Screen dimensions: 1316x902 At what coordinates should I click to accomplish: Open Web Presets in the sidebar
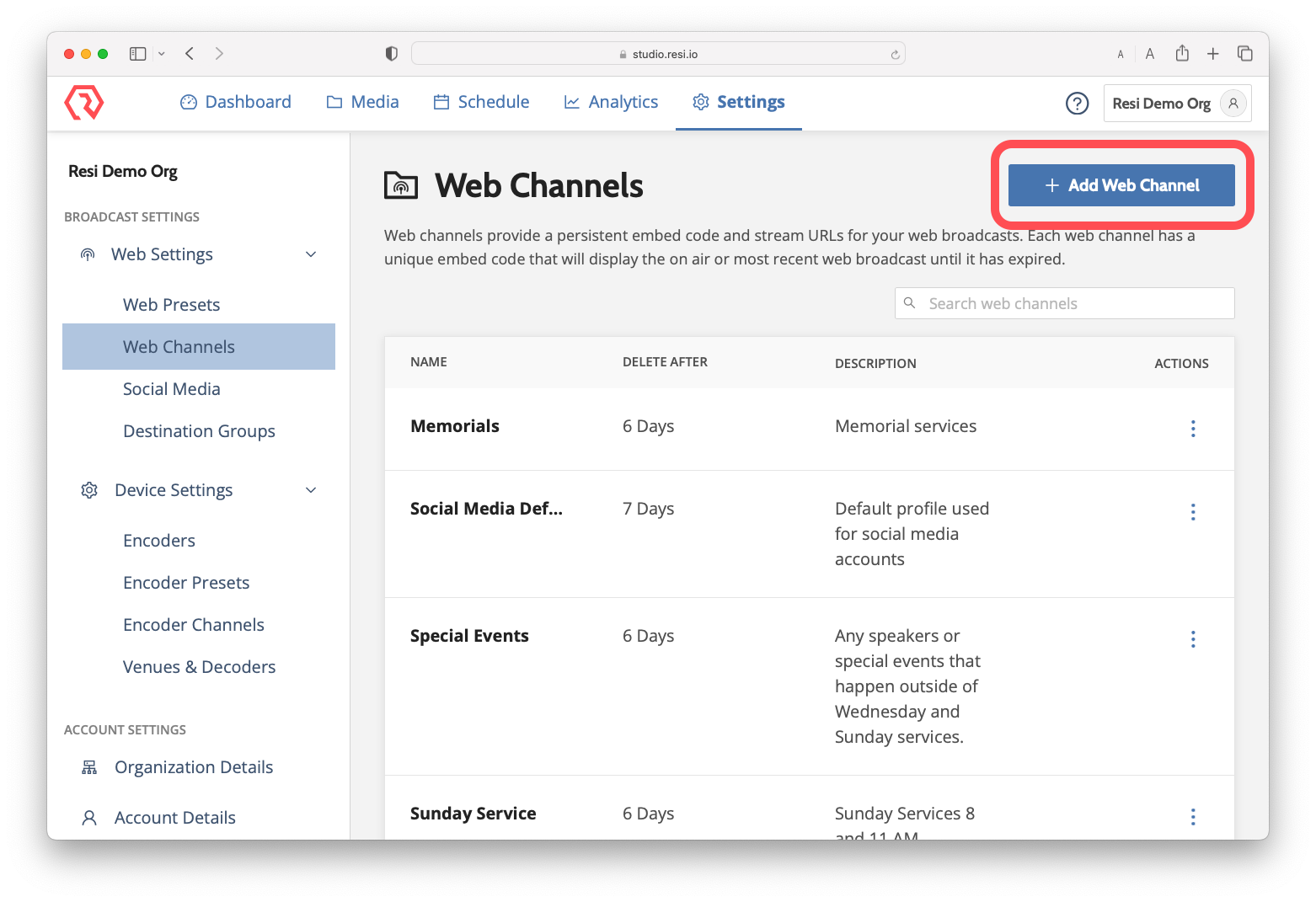pos(172,305)
